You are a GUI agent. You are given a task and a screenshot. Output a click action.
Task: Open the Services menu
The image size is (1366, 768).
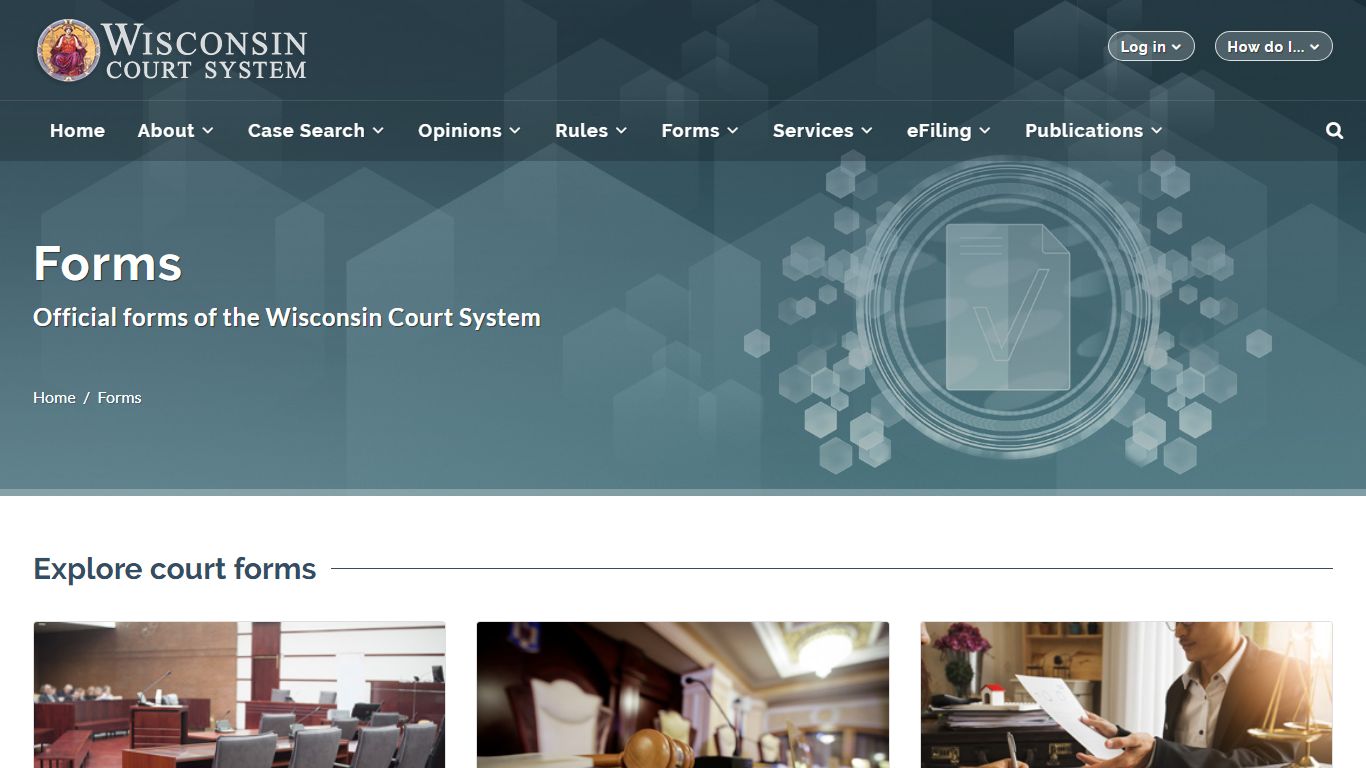point(823,131)
